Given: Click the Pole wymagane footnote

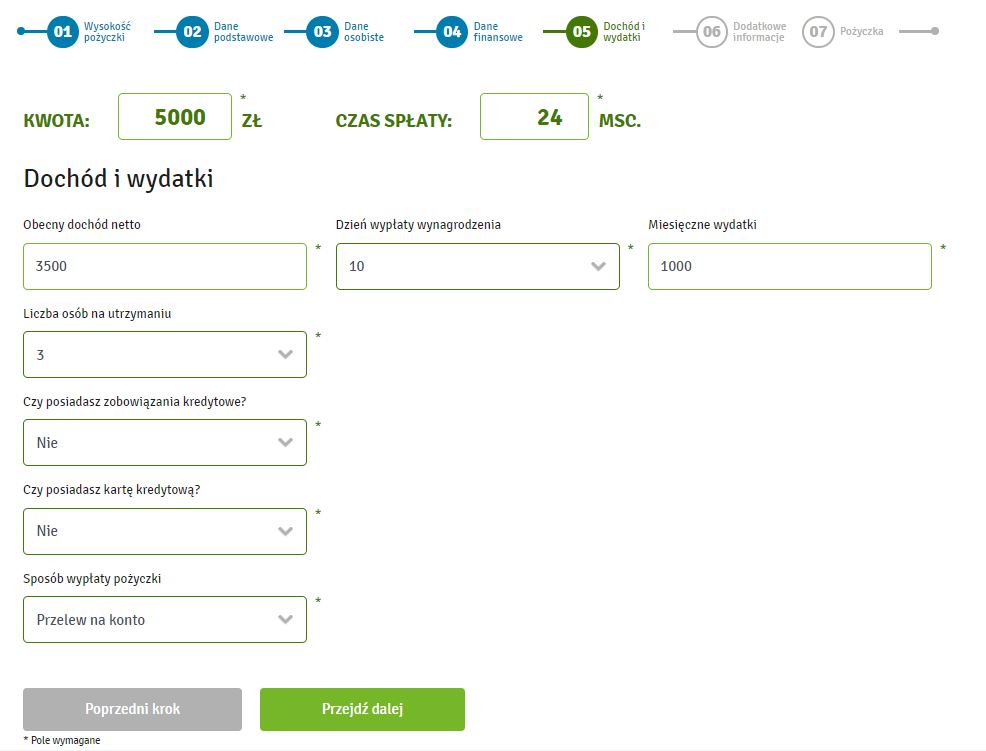Looking at the screenshot, I should pyautogui.click(x=62, y=740).
